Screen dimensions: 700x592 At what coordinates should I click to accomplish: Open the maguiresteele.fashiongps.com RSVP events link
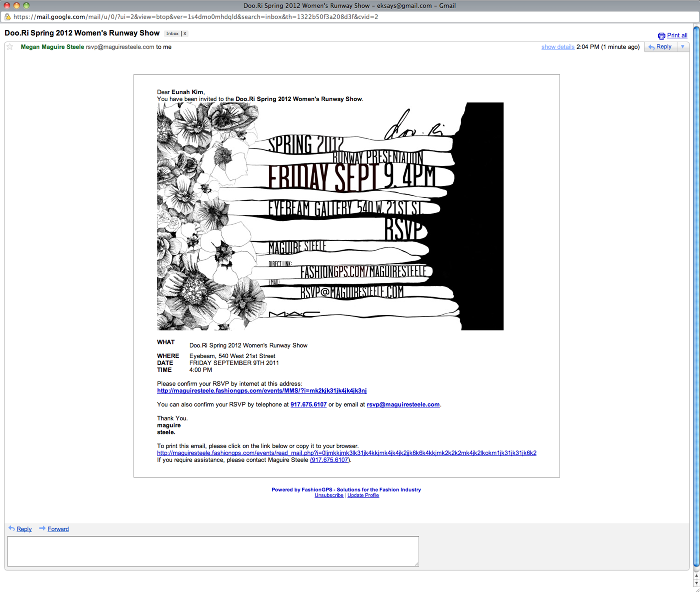click(x=262, y=391)
